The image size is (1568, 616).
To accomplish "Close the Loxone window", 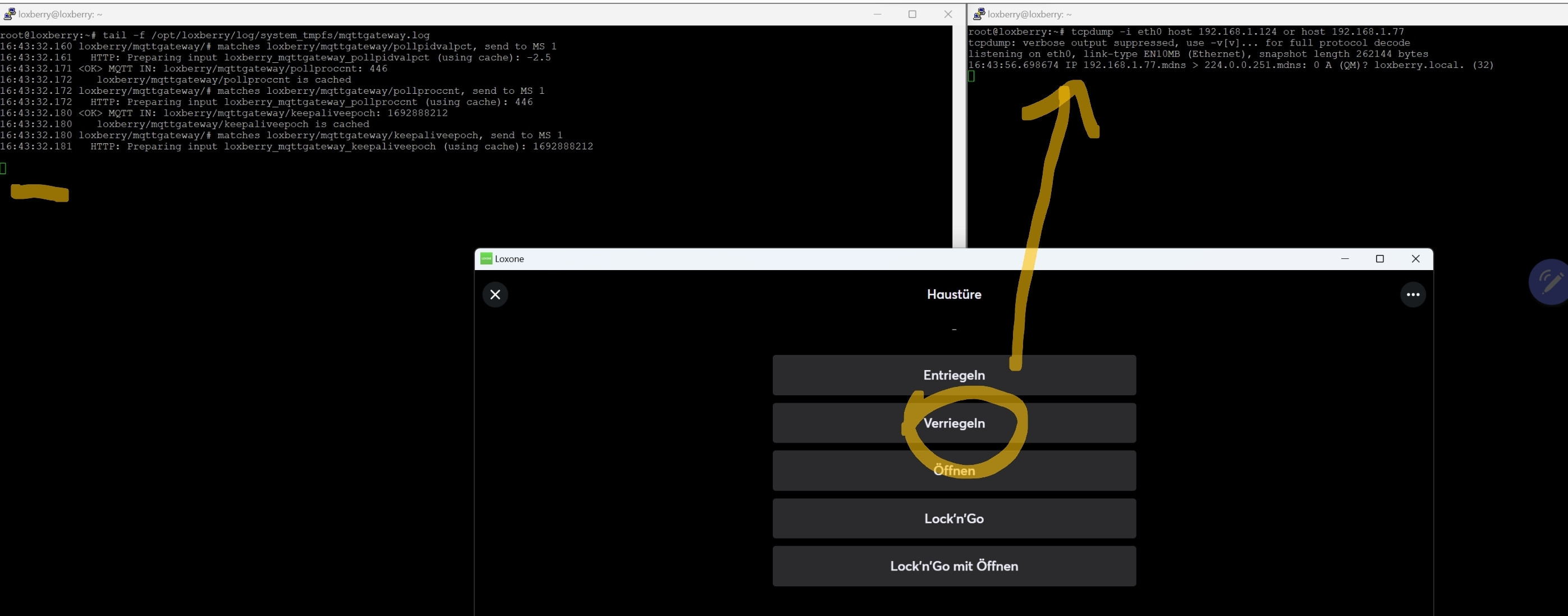I will [x=1415, y=258].
